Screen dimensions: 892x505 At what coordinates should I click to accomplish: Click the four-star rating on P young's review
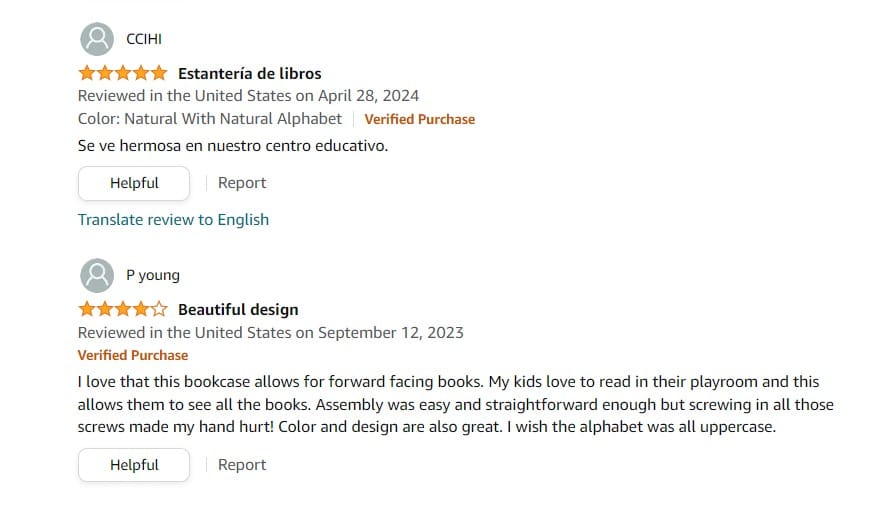(123, 309)
